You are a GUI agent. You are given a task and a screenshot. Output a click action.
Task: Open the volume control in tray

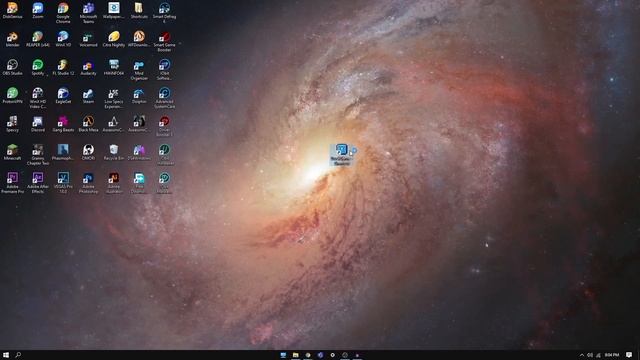point(590,355)
